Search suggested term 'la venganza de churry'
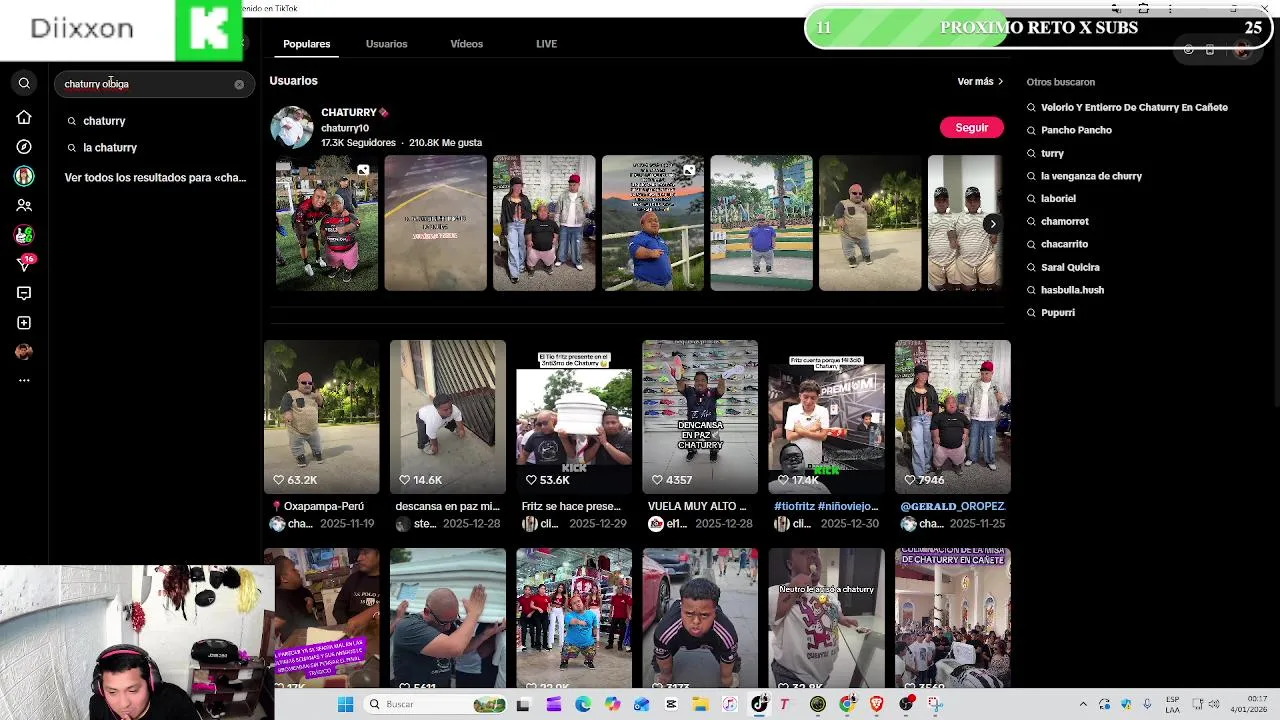Viewport: 1280px width, 720px height. [x=1091, y=176]
